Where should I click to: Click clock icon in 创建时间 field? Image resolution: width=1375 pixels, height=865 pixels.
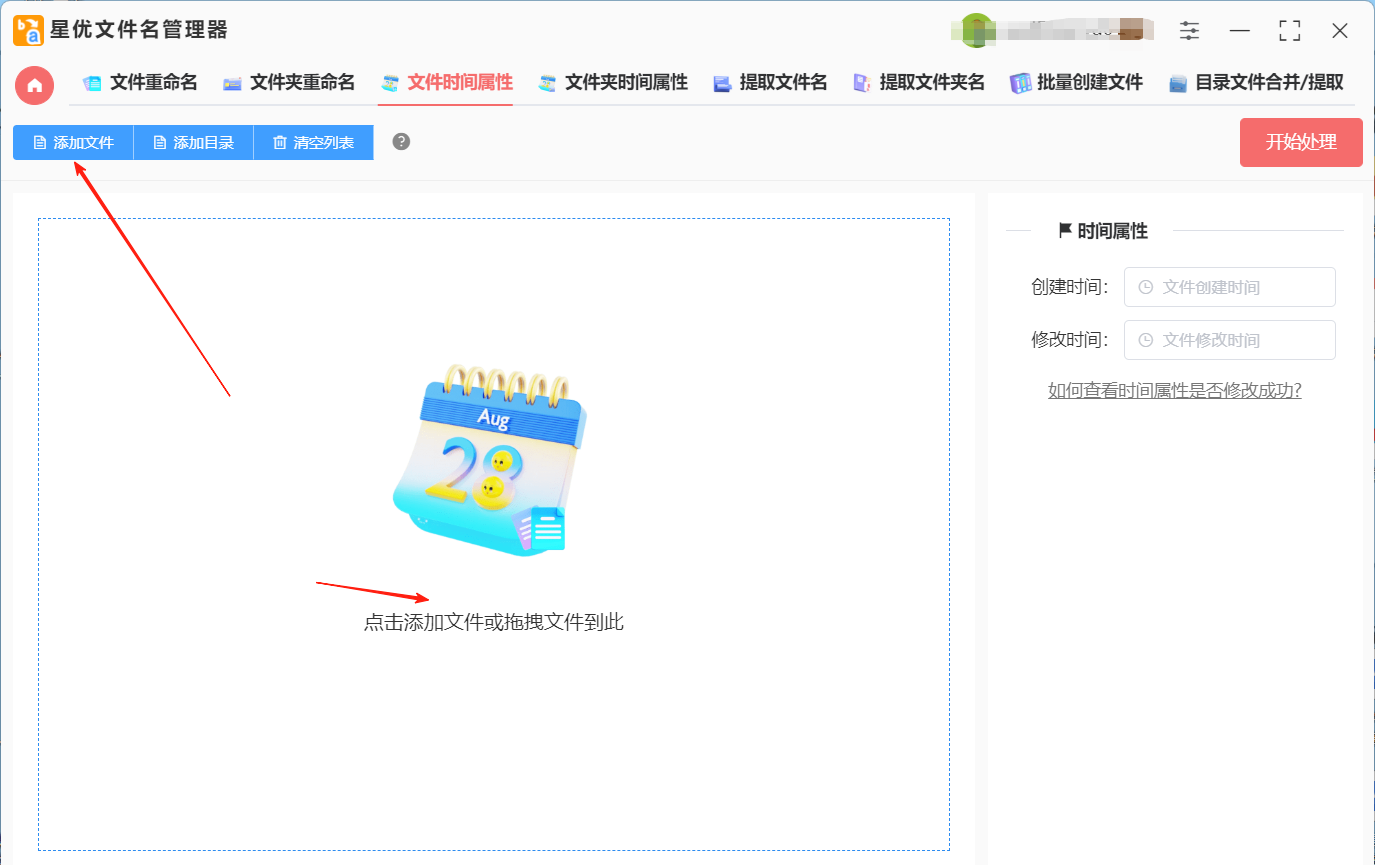click(1145, 287)
